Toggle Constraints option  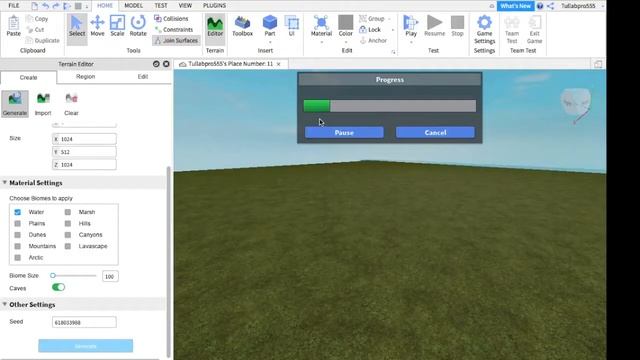click(x=173, y=30)
